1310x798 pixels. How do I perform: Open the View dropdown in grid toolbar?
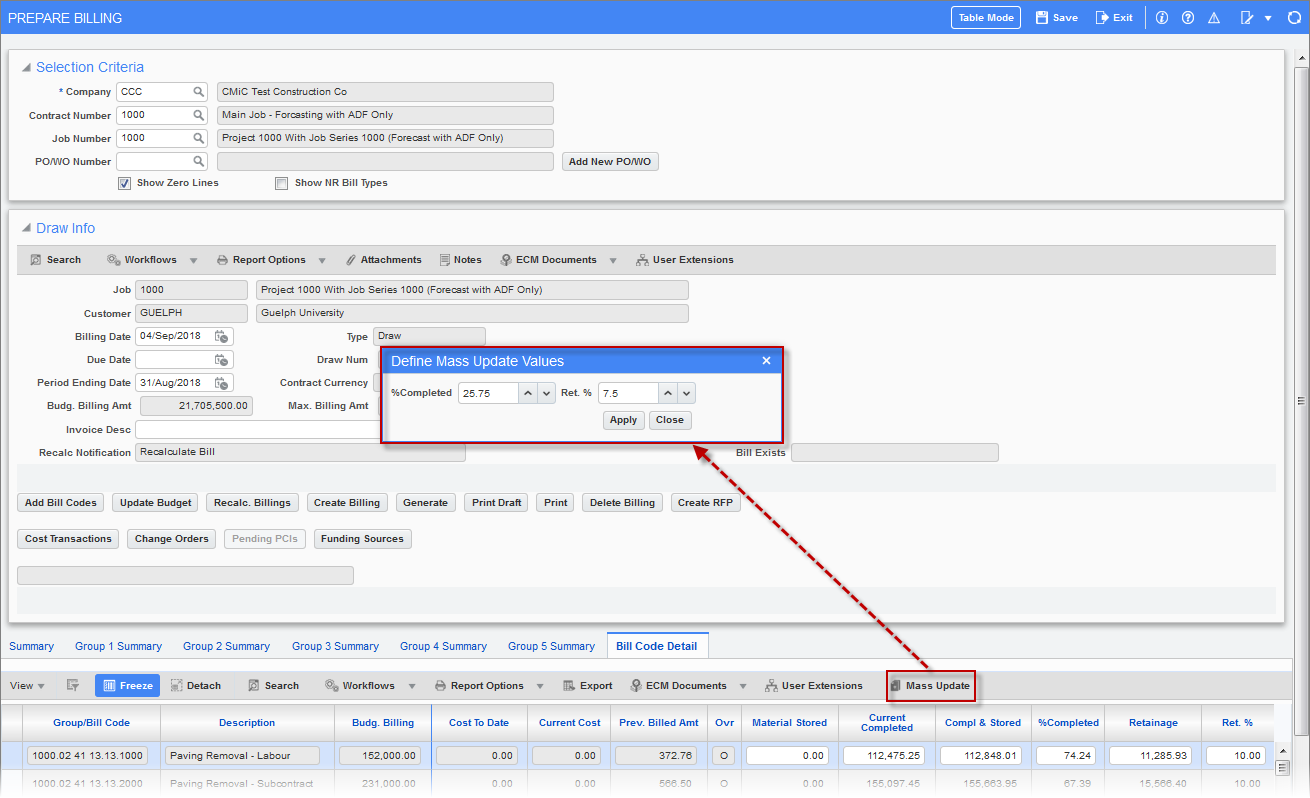[27, 686]
